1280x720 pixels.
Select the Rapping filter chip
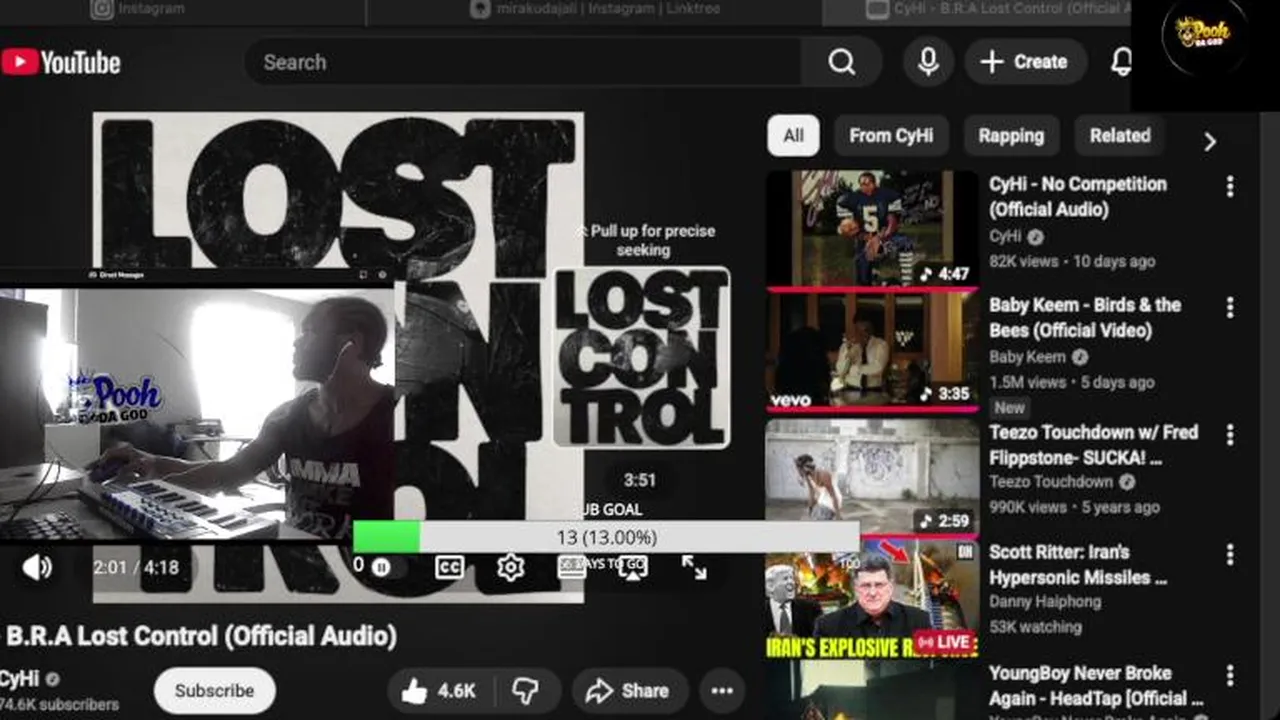coord(1011,136)
